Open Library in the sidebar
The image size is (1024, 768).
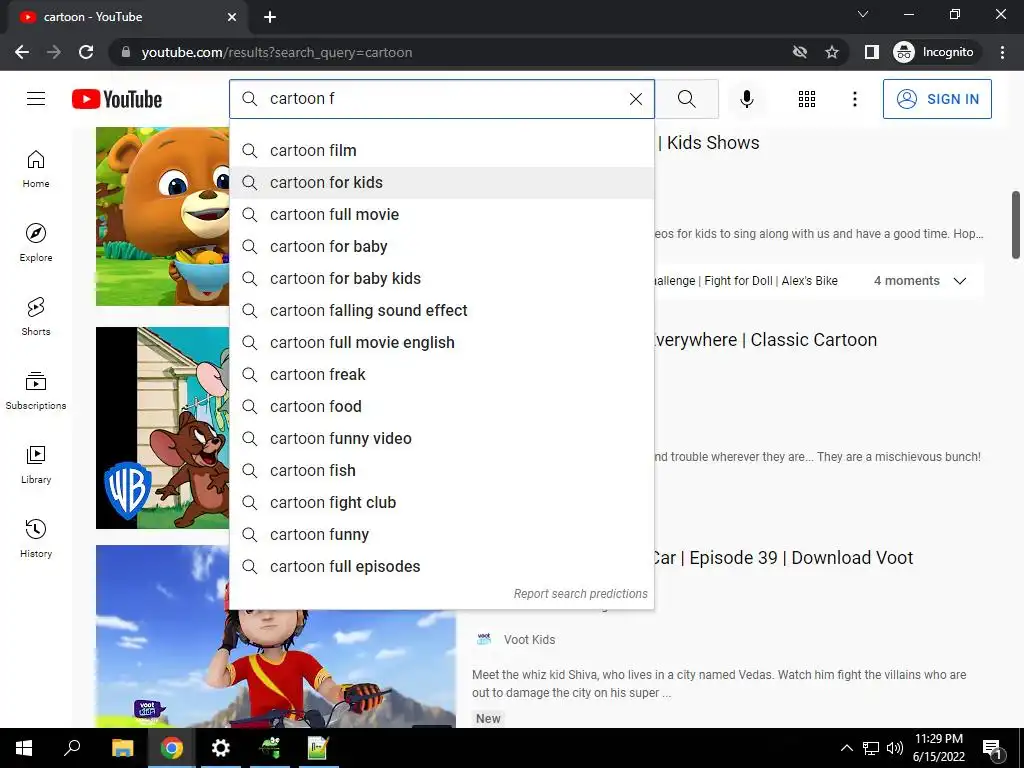point(36,464)
